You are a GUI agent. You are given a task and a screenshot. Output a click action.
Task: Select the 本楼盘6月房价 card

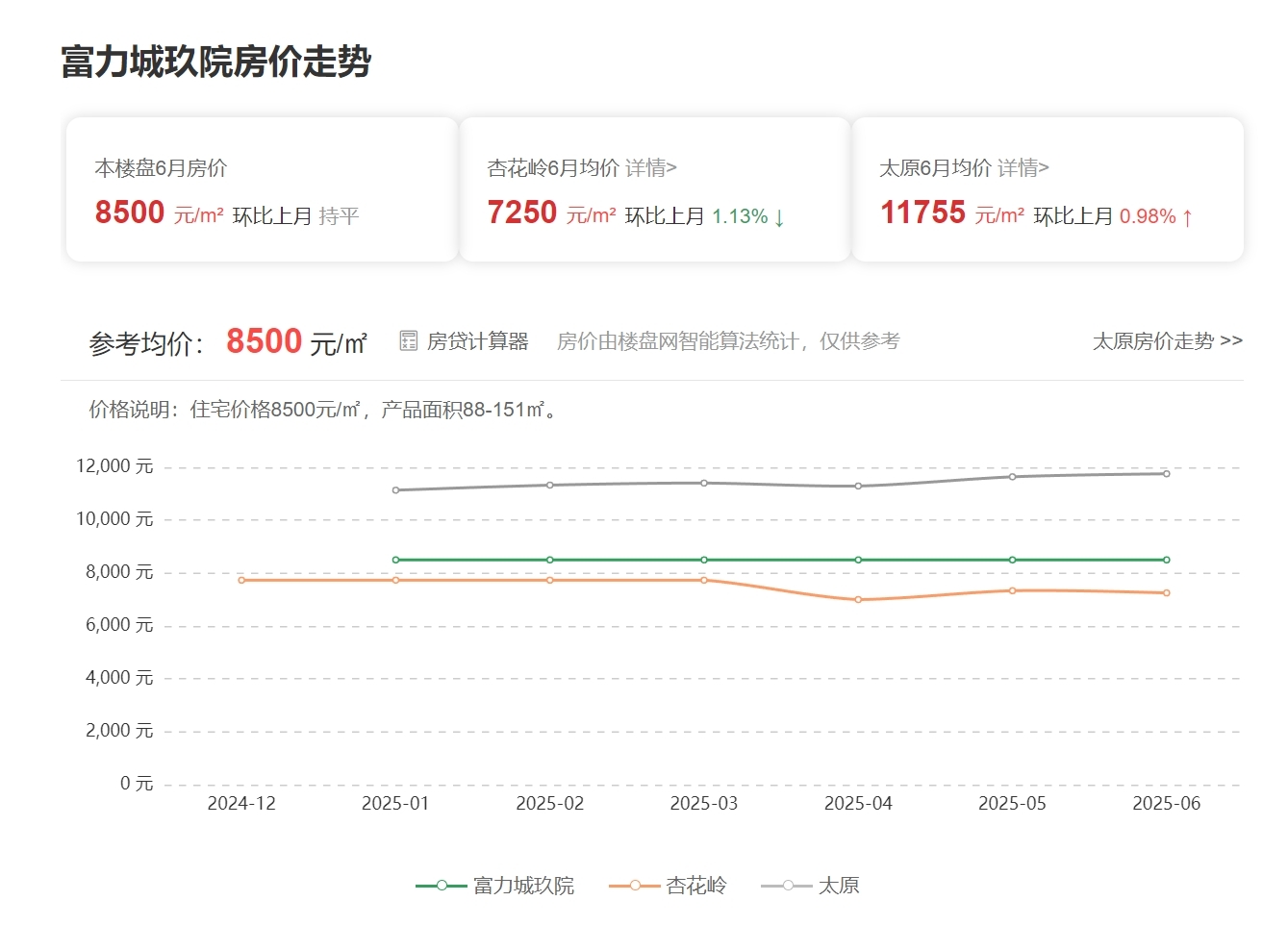pos(262,189)
